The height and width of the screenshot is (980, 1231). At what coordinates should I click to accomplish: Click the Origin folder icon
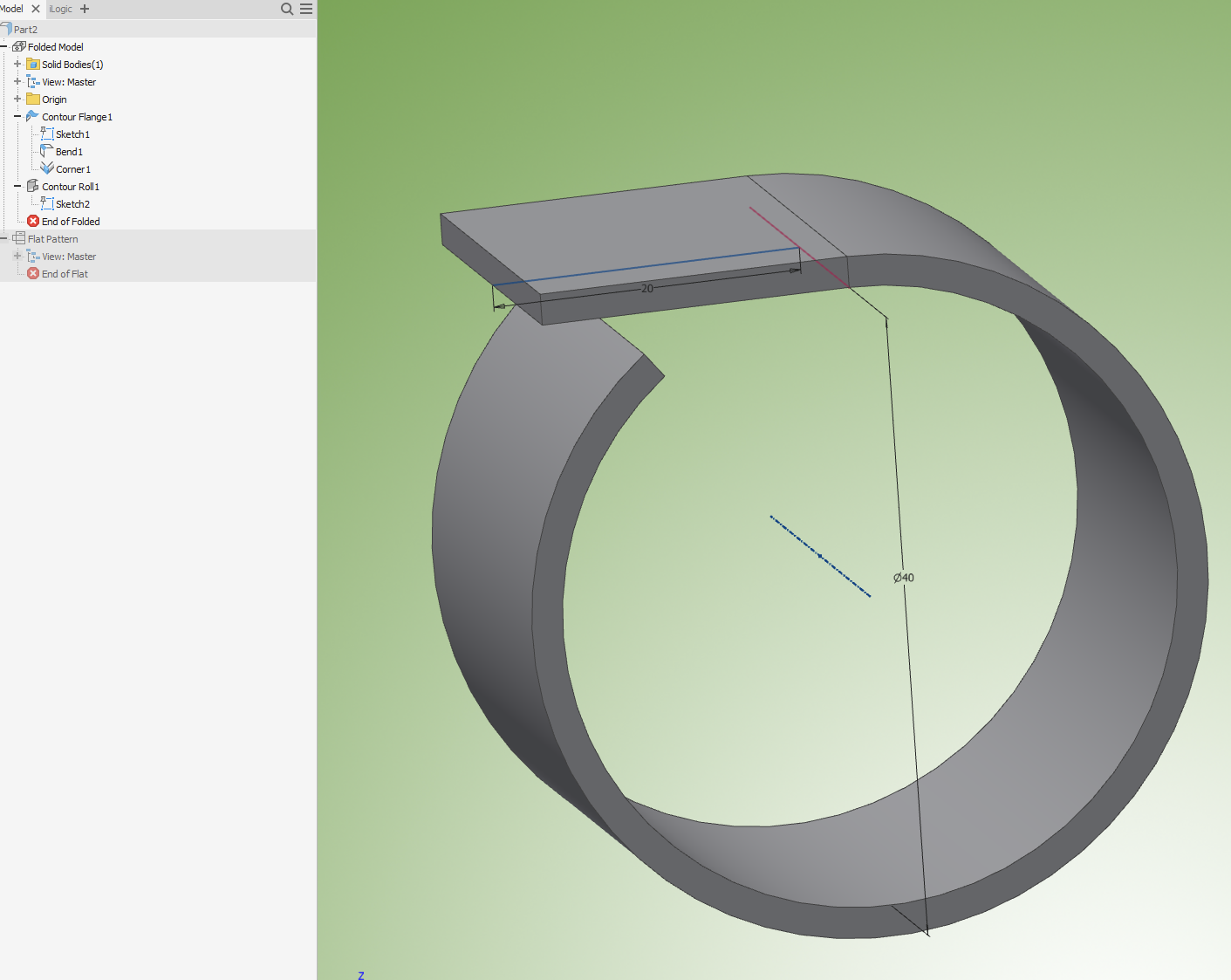pyautogui.click(x=31, y=99)
